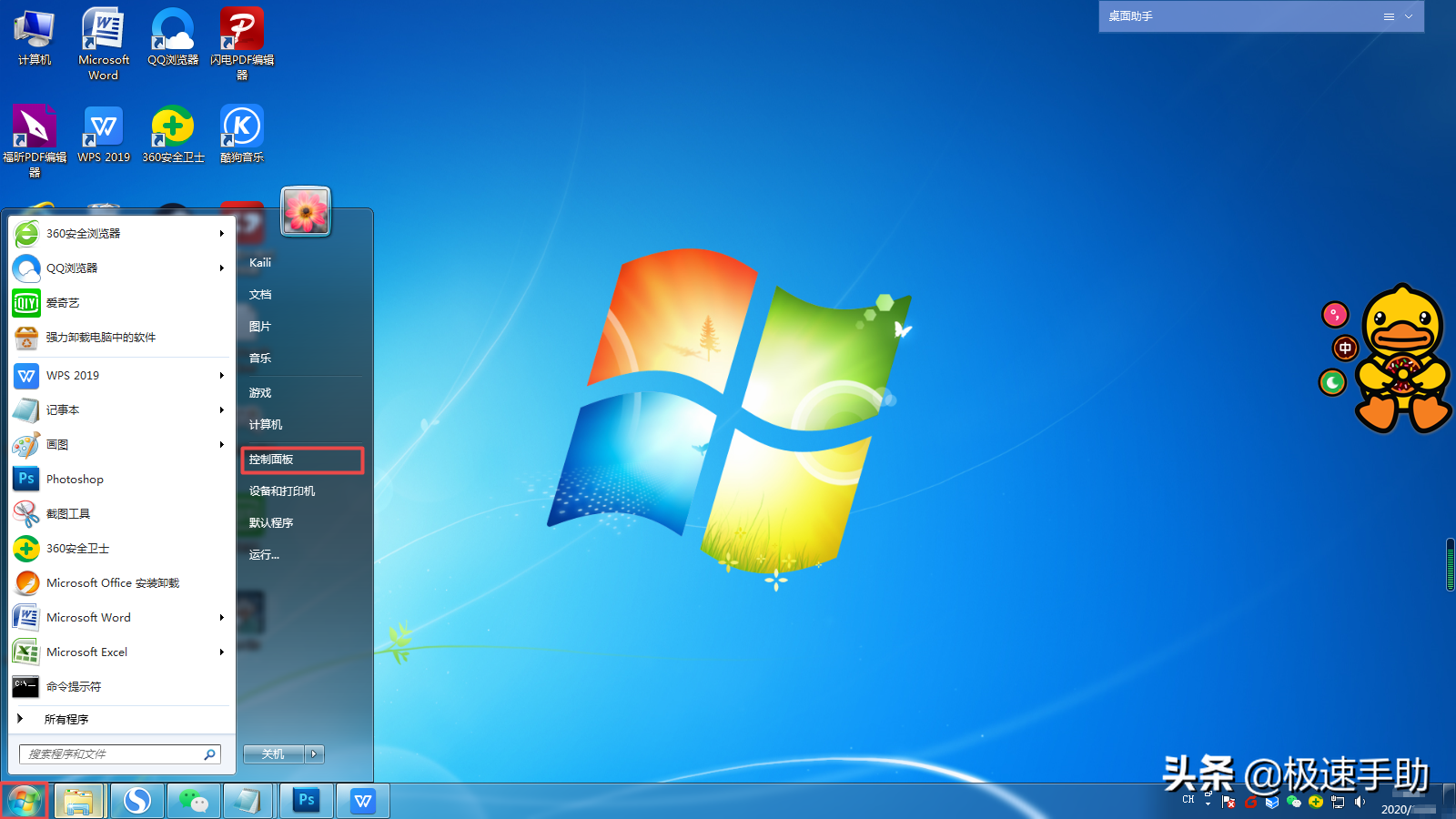The width and height of the screenshot is (1456, 819).
Task: Open 酷狗音乐 desktop icon
Action: [242, 134]
